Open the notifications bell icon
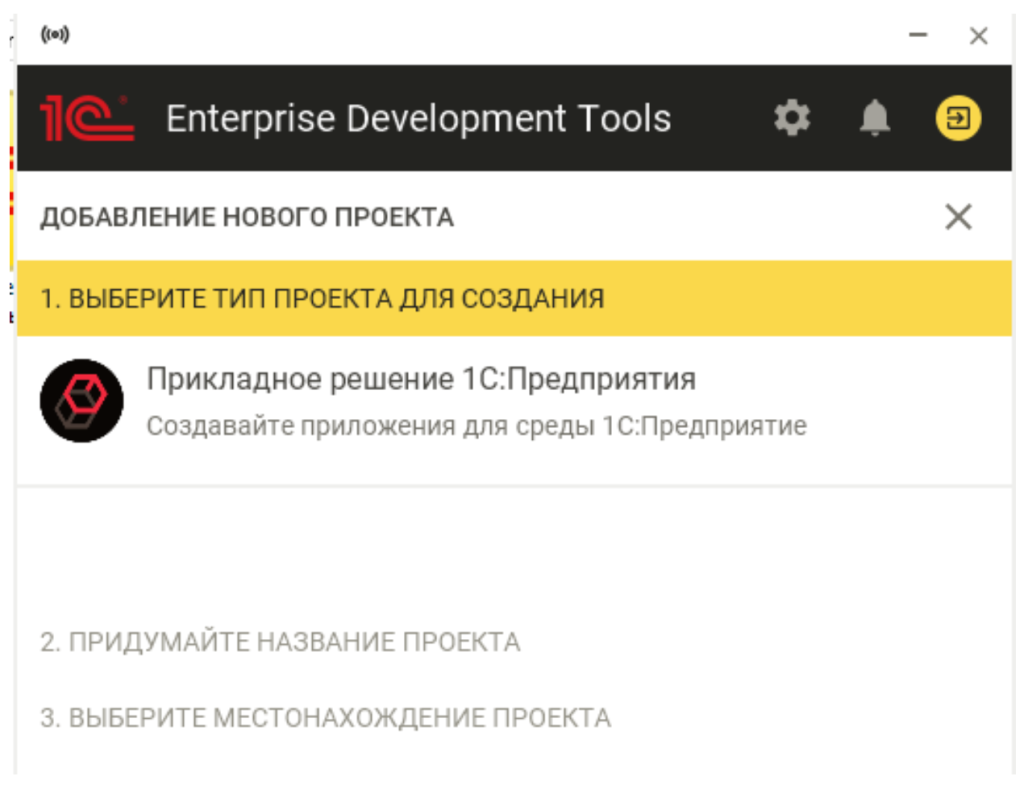This screenshot has height=793, width=1024. 874,118
